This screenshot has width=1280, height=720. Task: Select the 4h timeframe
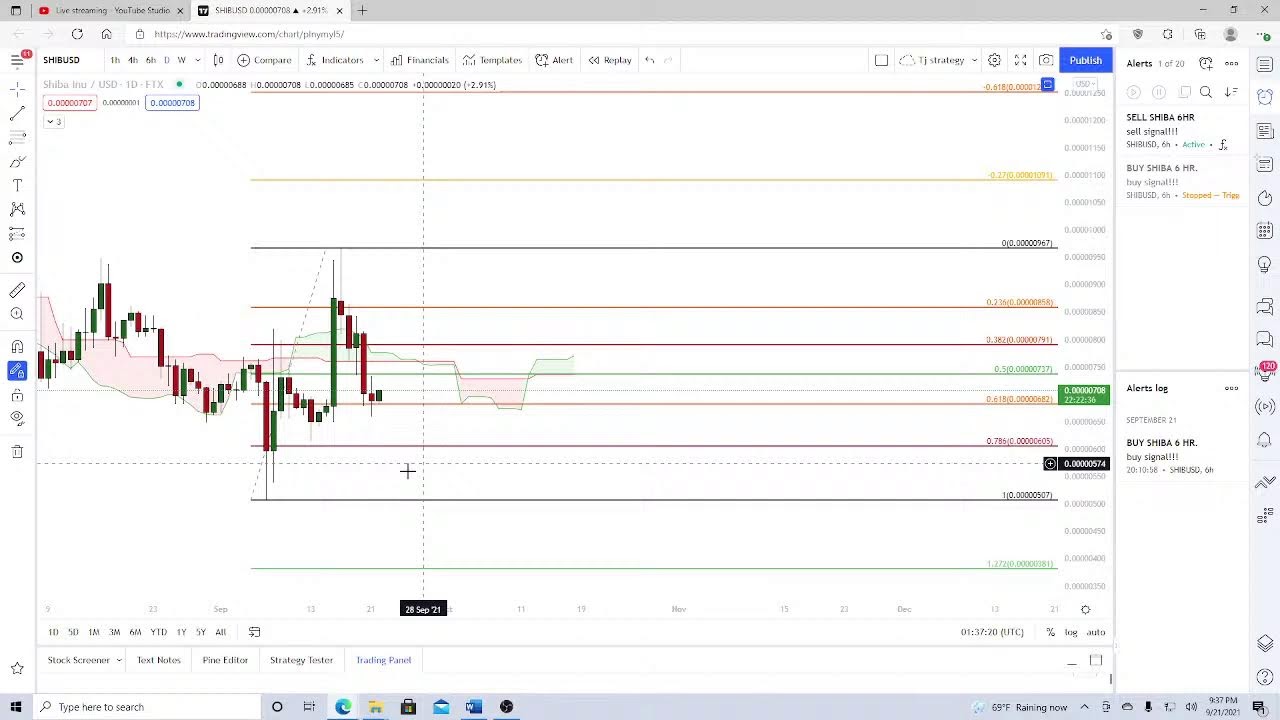click(x=132, y=60)
